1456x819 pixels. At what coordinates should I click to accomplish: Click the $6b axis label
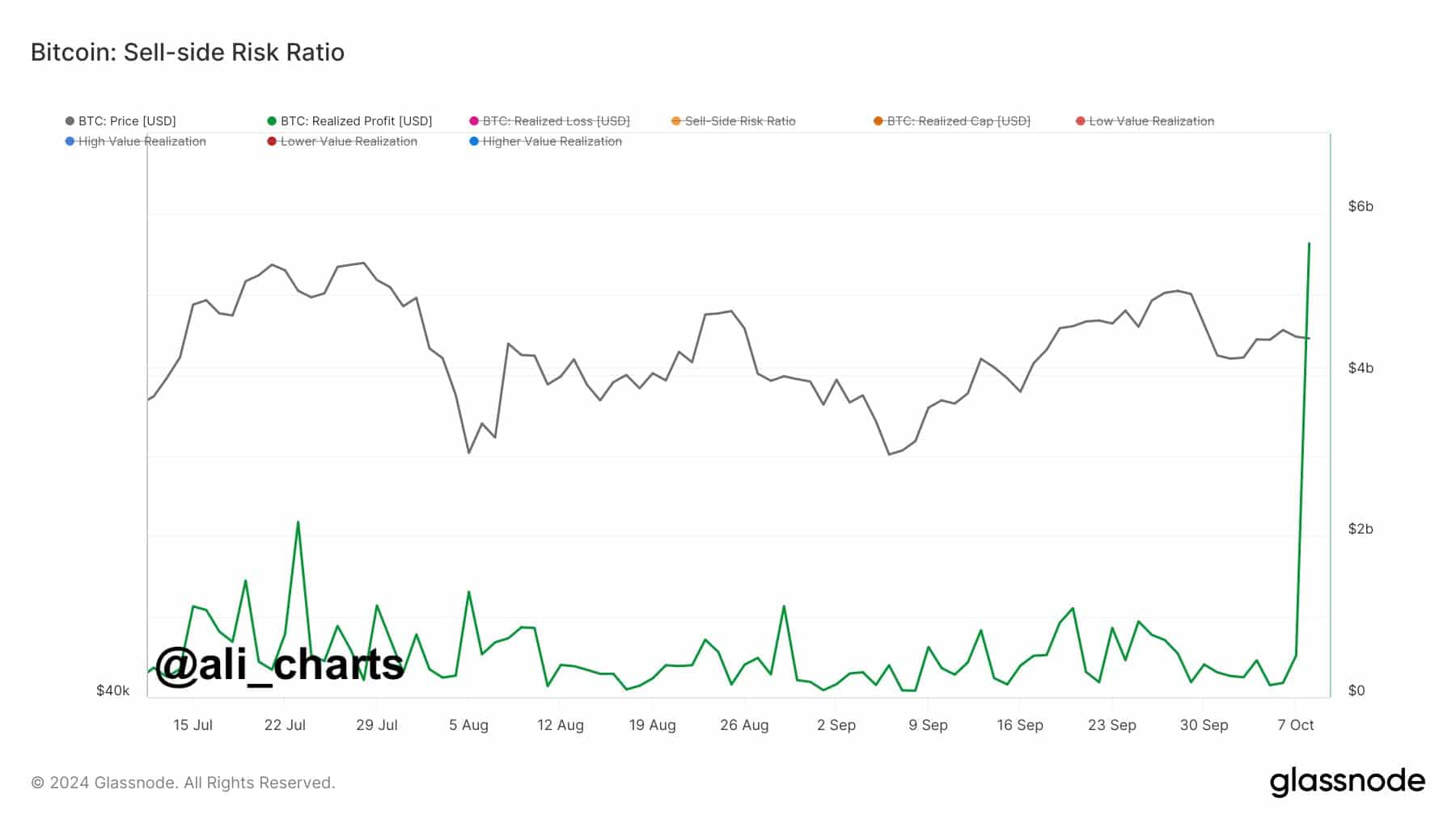1361,206
